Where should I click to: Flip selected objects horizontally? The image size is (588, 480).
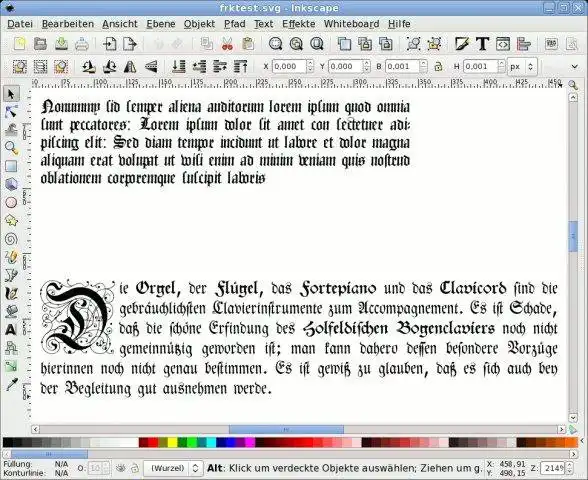[130, 67]
